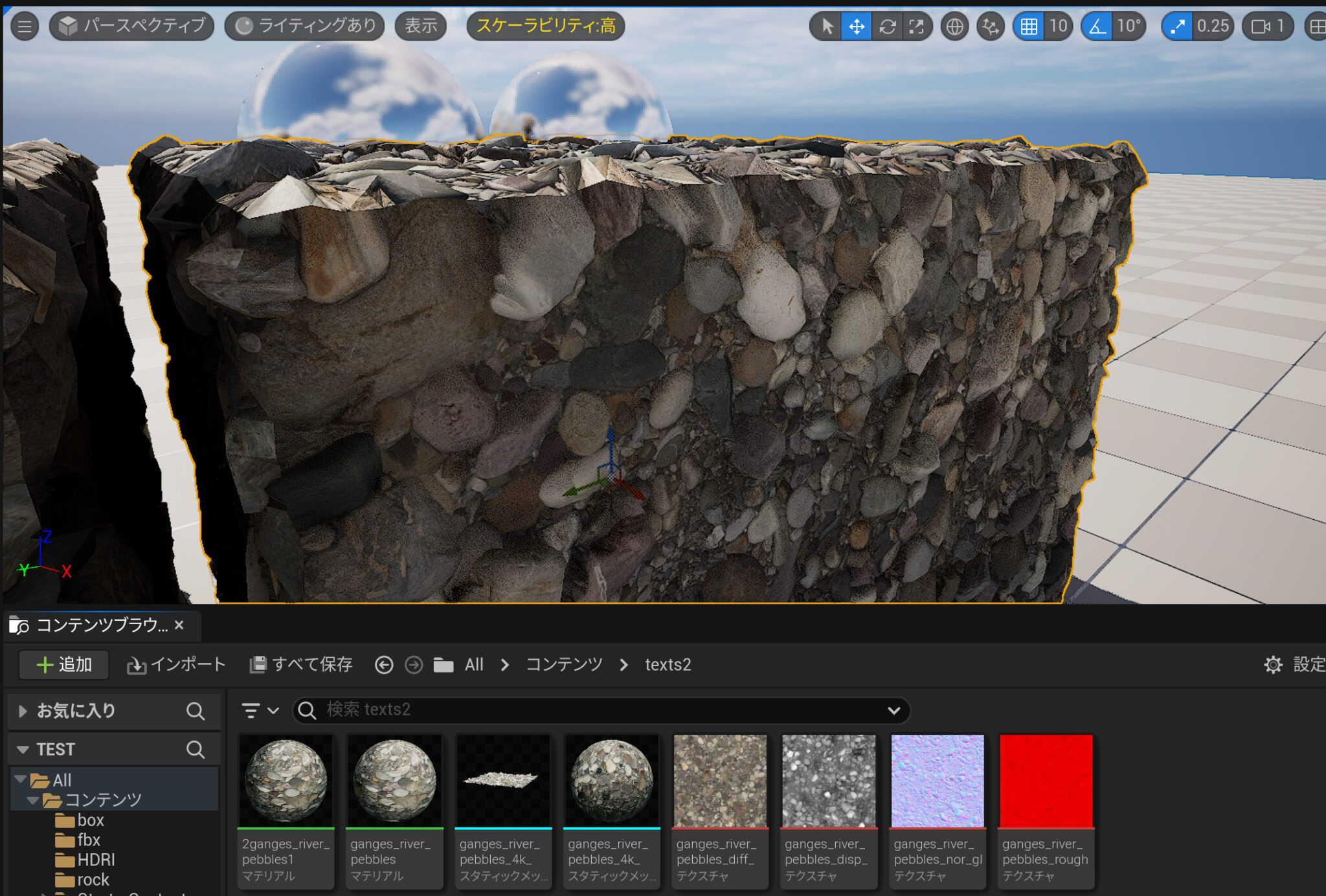Expand the お気に入り favorites section

pyautogui.click(x=23, y=711)
